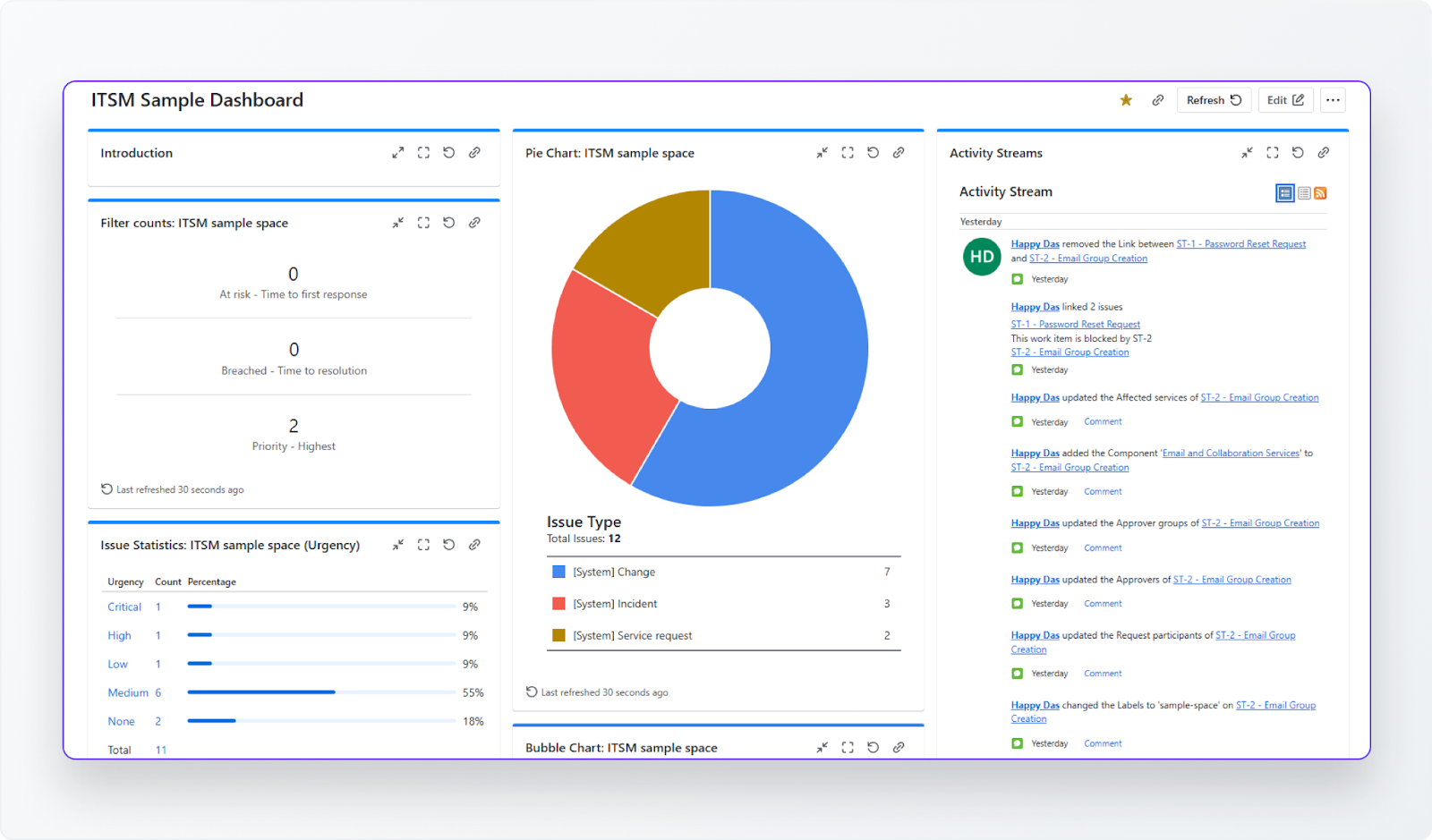The image size is (1432, 840).
Task: Open the ST-1 Password Reset Request link
Action: click(1074, 324)
